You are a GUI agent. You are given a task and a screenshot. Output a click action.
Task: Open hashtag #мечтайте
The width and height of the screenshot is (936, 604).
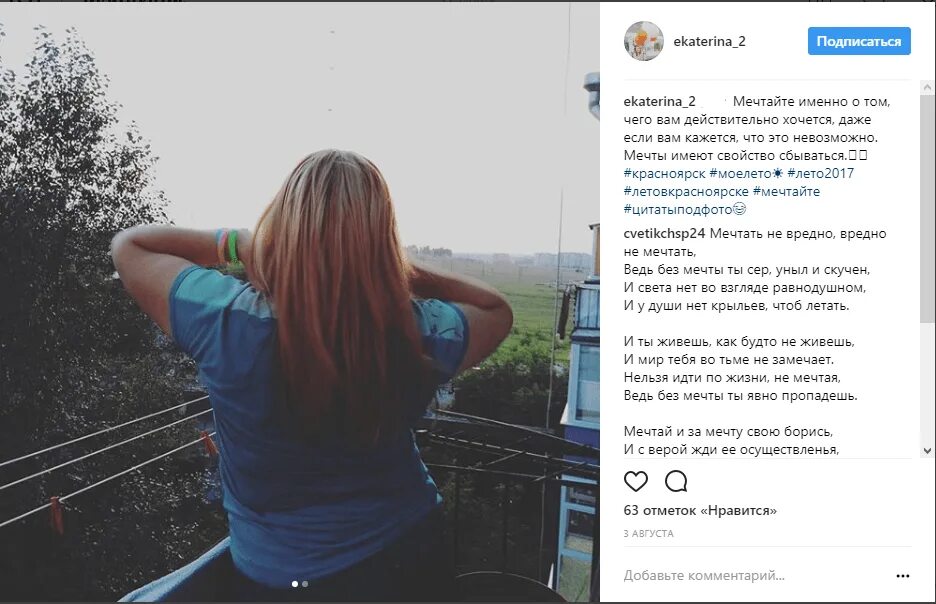coord(786,192)
